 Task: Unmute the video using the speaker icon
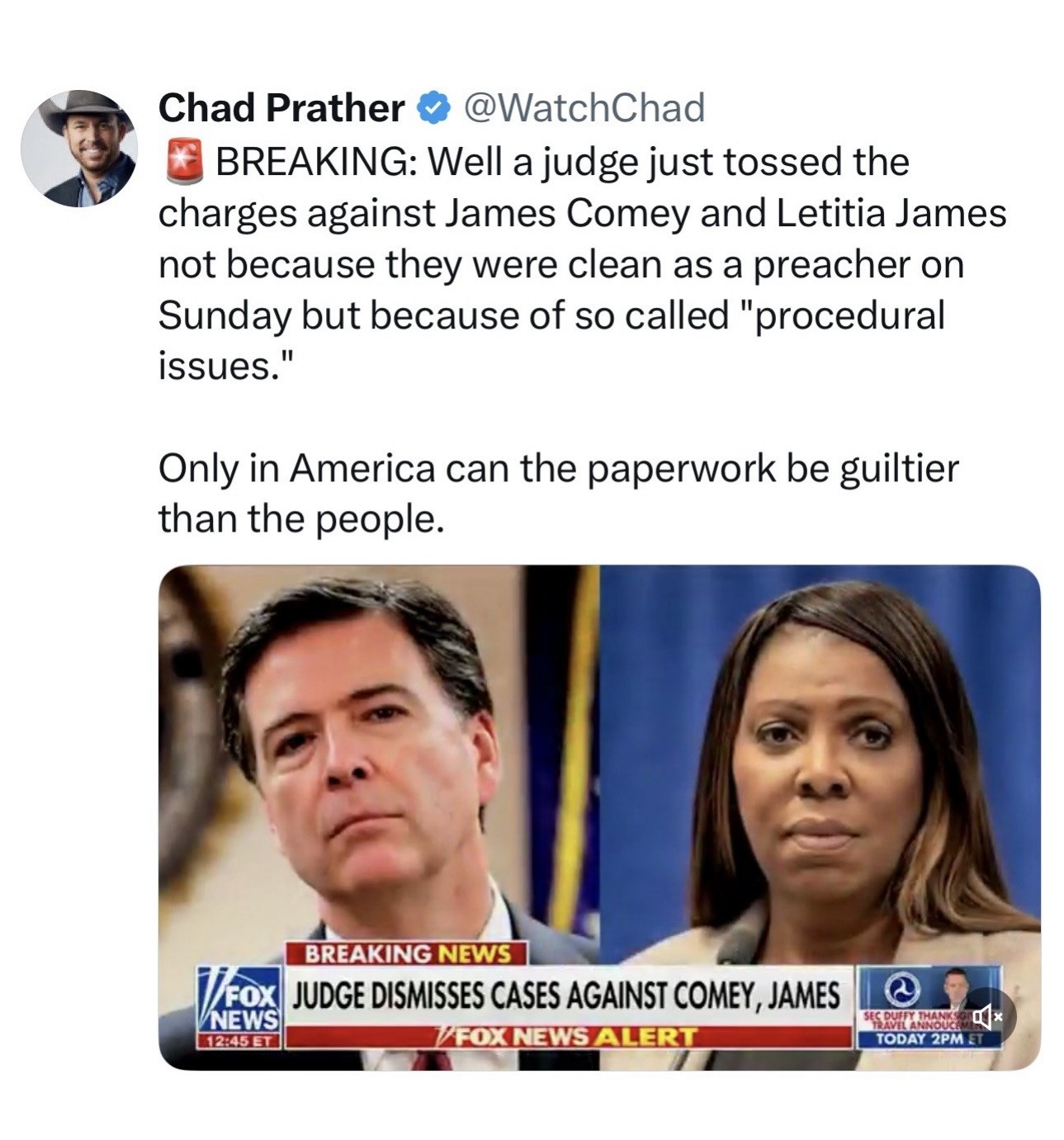point(986,1016)
